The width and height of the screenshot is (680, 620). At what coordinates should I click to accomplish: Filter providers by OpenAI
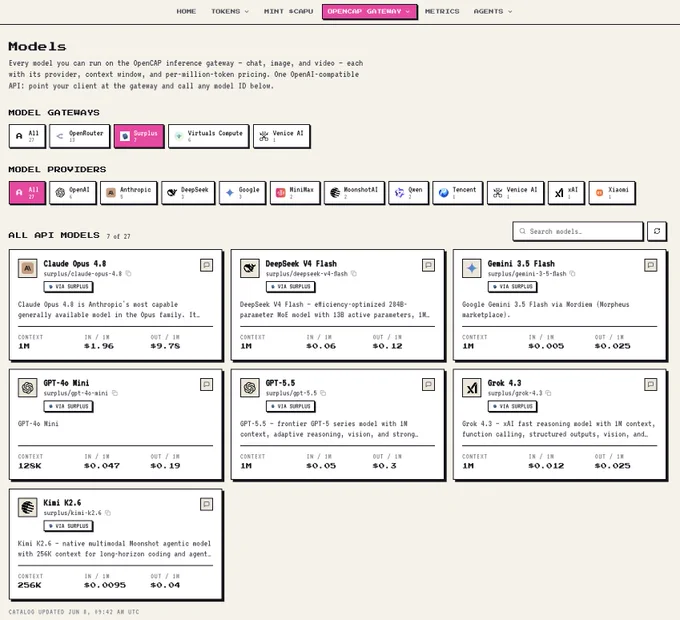pyautogui.click(x=73, y=193)
